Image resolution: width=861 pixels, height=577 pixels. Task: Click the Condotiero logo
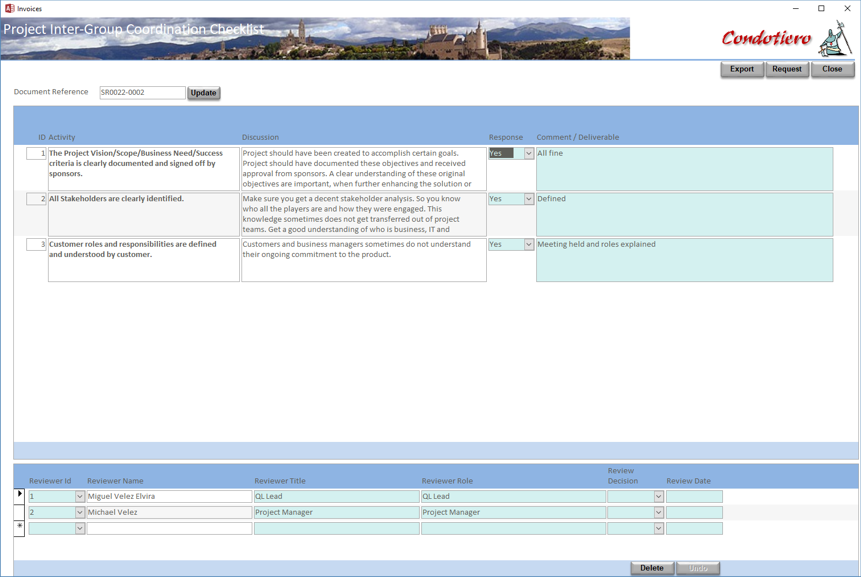pyautogui.click(x=786, y=38)
